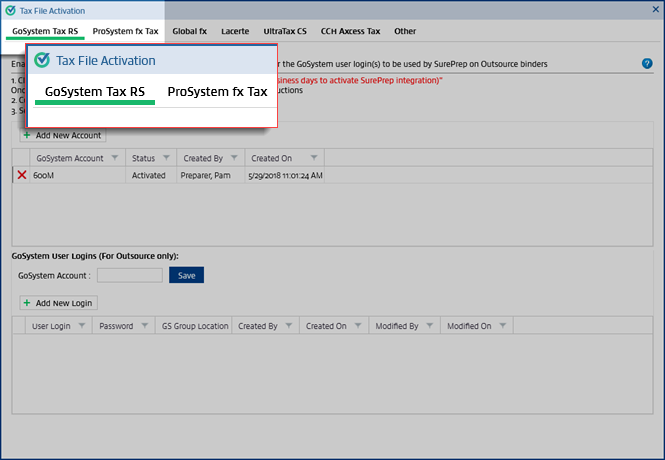Select the CCH Axcess Tax tab

[x=350, y=31]
